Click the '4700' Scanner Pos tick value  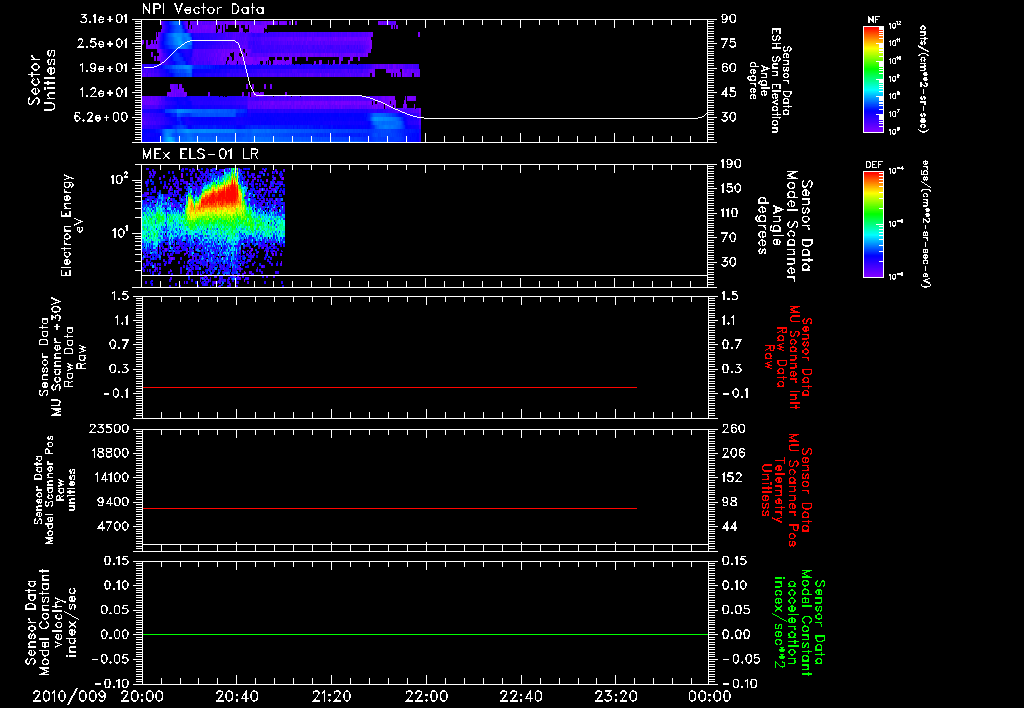point(114,526)
